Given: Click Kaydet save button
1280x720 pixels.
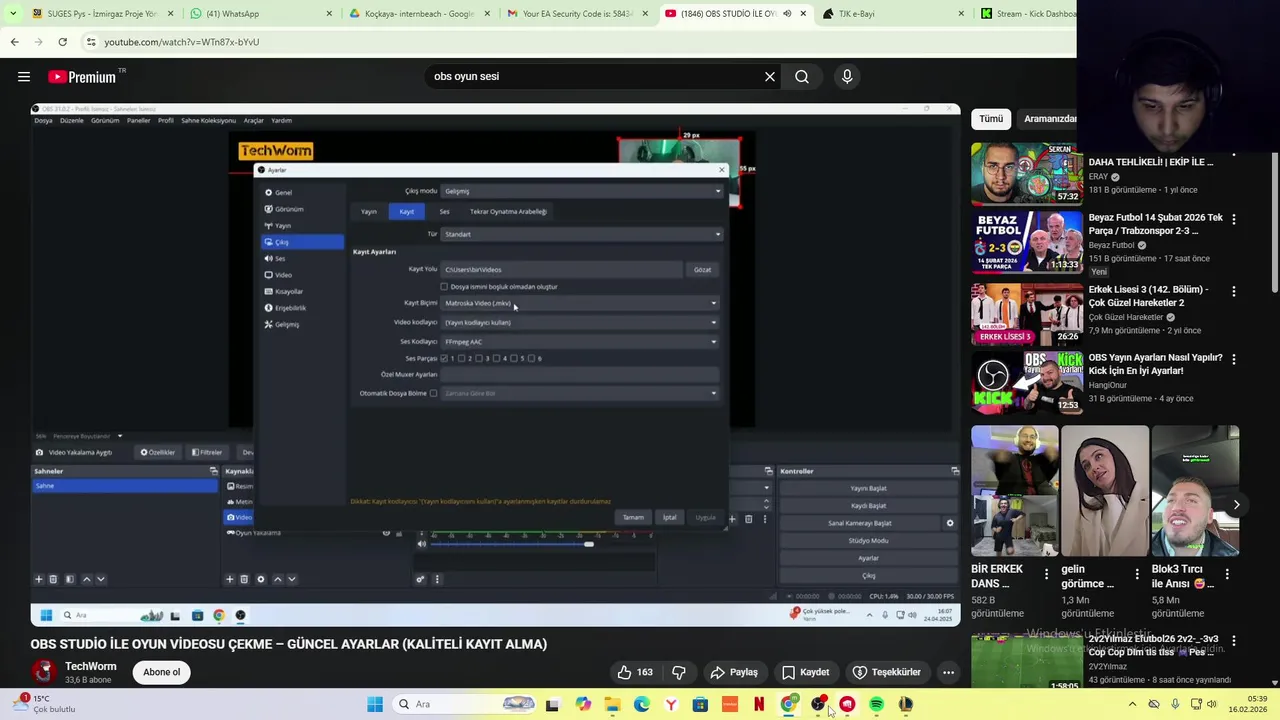Looking at the screenshot, I should tap(805, 672).
